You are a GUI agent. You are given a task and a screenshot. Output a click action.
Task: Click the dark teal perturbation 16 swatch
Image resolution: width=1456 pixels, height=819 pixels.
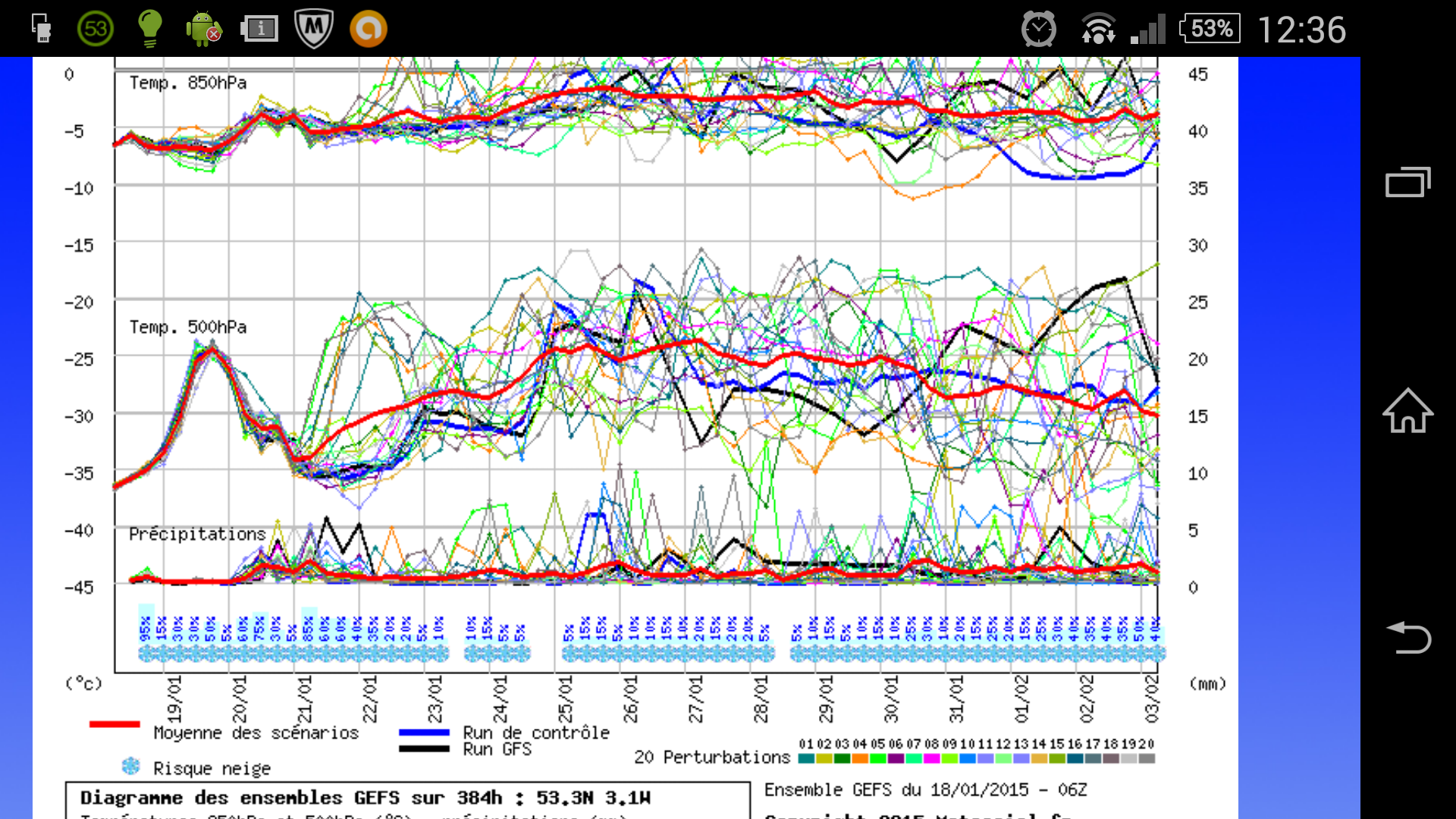coord(1075,758)
